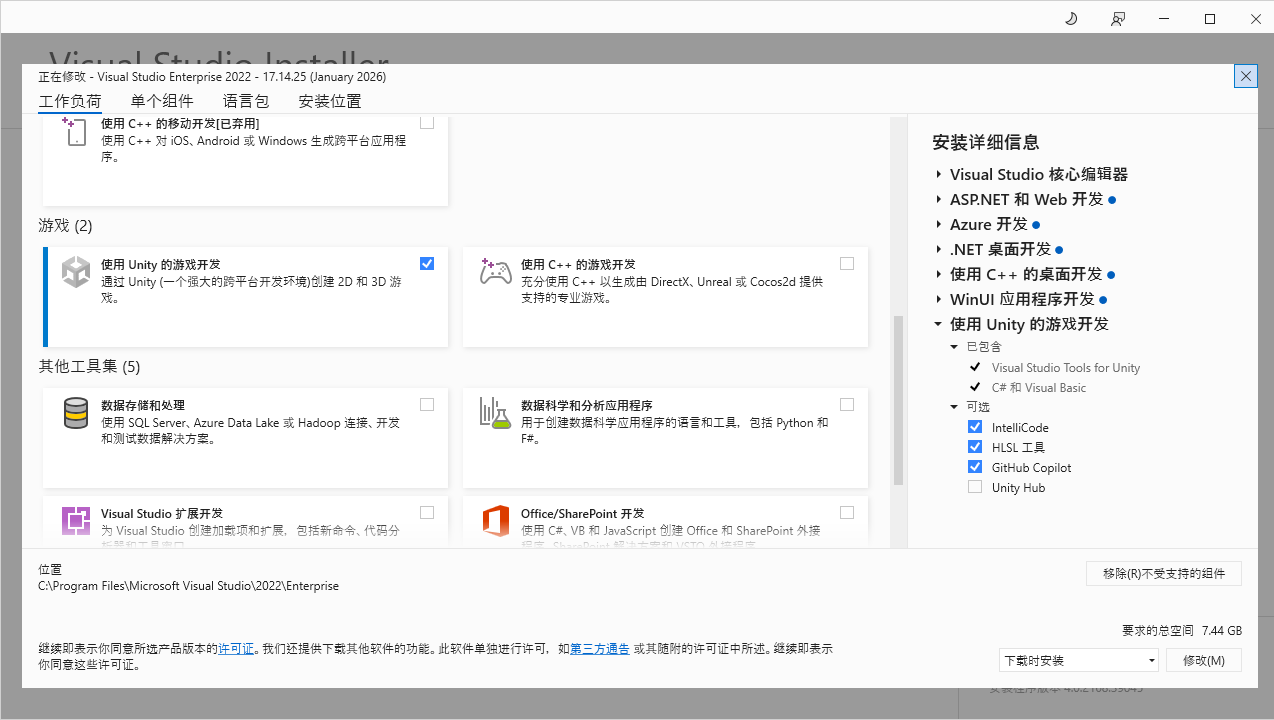The width and height of the screenshot is (1274, 720).
Task: Click the night mode moon icon in title bar
Action: [1071, 19]
